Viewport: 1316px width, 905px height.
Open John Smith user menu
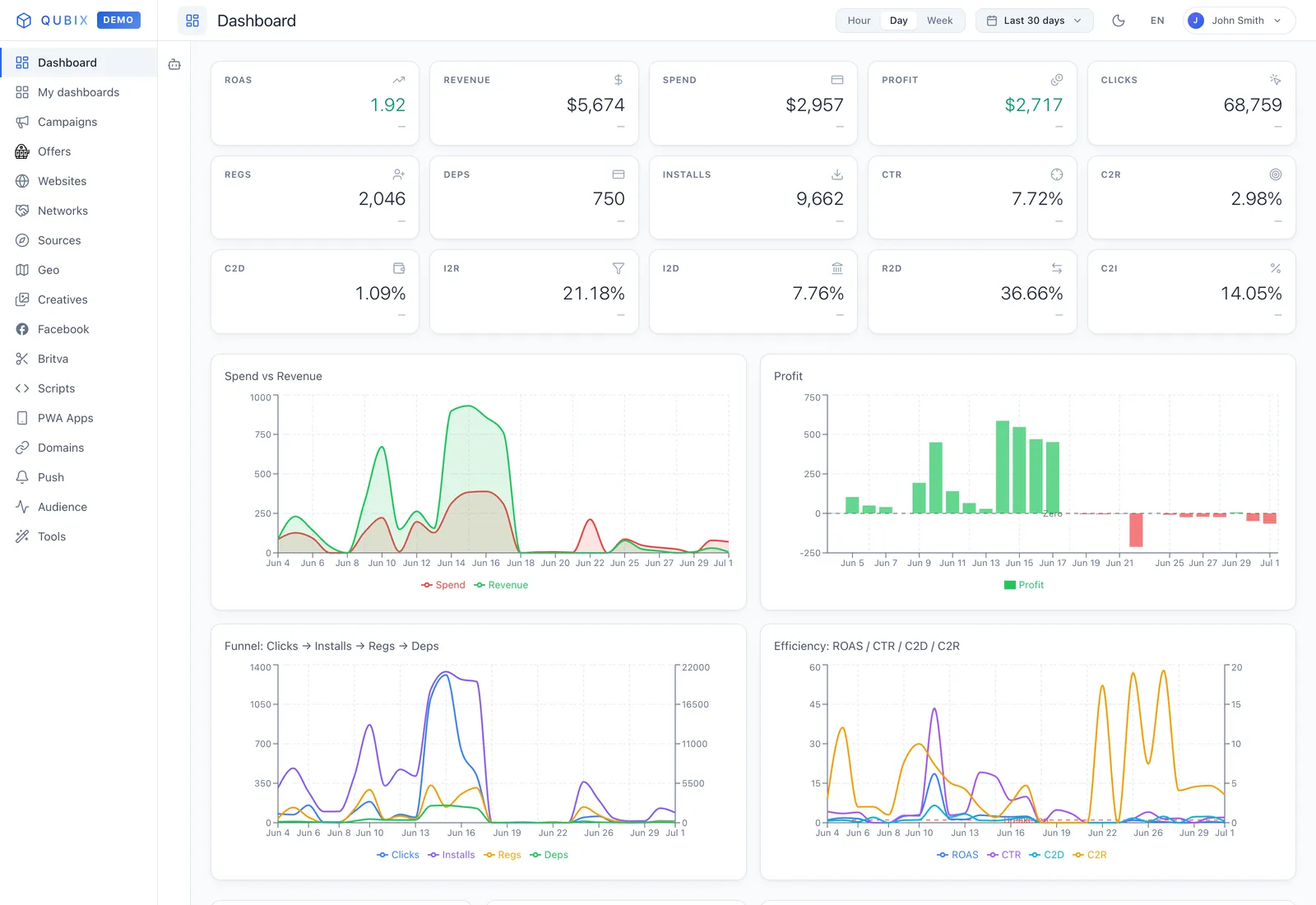click(x=1239, y=21)
